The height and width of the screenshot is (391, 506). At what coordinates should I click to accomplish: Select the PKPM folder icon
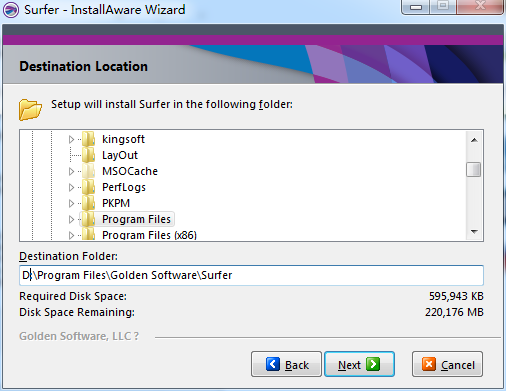89,203
